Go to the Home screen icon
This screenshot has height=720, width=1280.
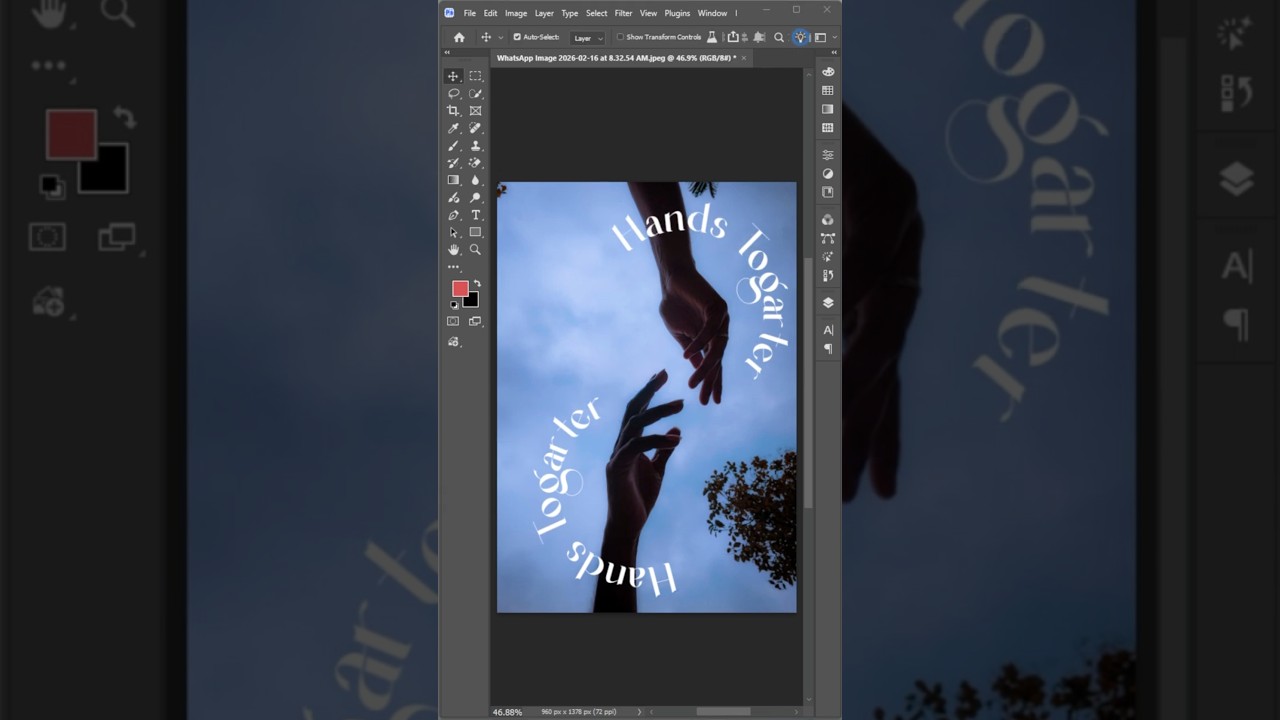click(x=459, y=37)
